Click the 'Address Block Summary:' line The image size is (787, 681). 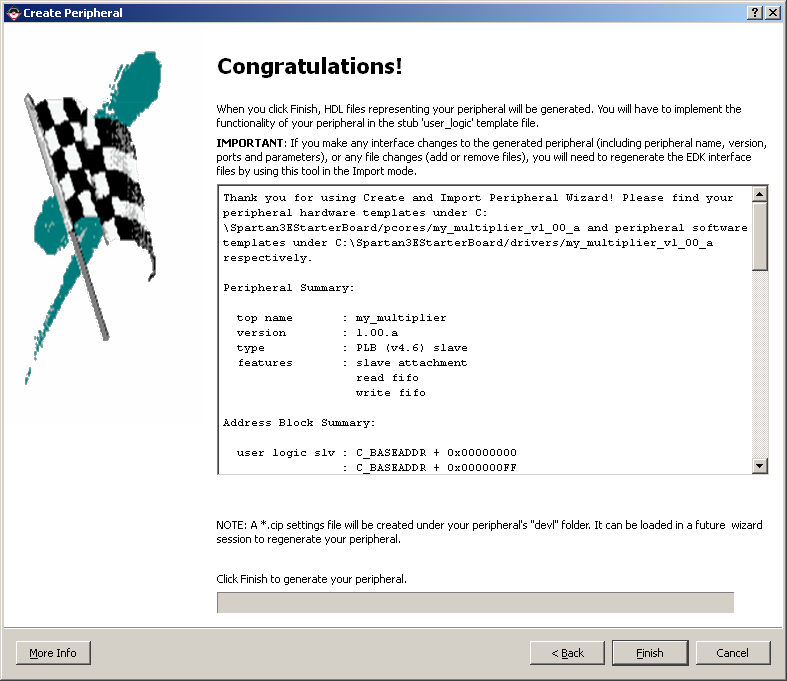(299, 423)
